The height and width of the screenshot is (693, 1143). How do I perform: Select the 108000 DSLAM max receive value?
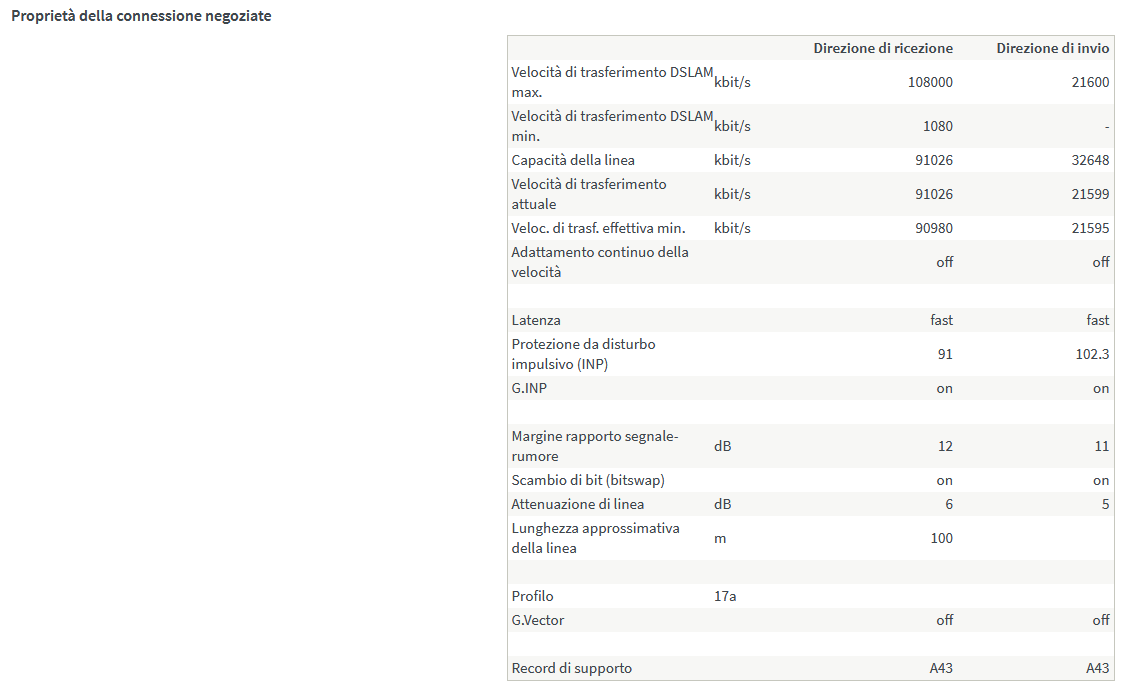click(x=930, y=82)
